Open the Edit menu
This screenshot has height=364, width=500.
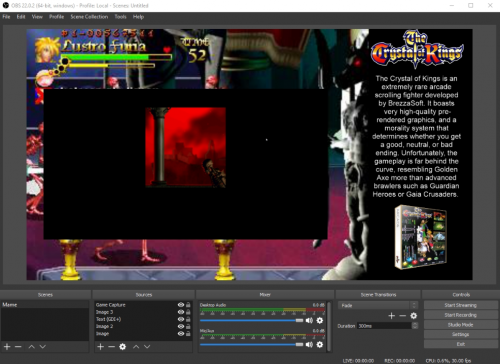click(21, 17)
